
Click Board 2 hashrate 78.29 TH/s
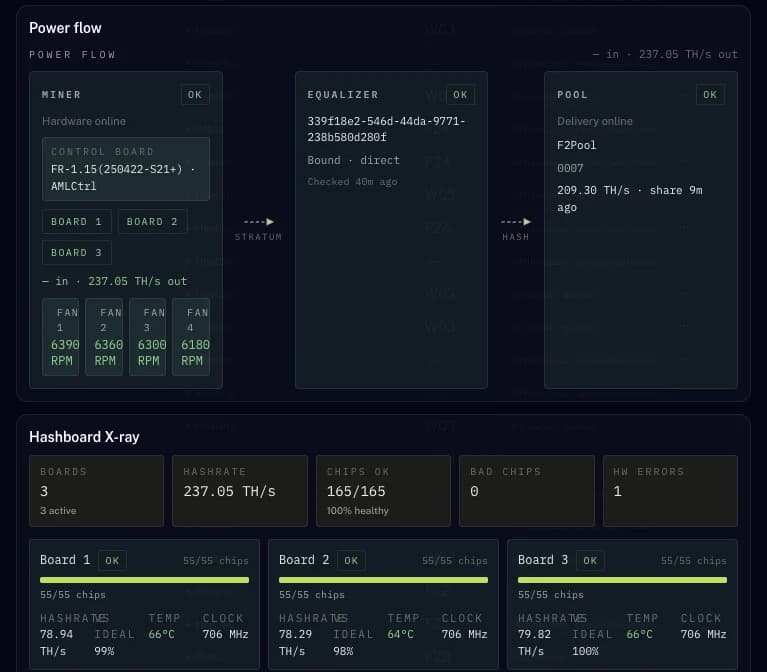tap(295, 642)
